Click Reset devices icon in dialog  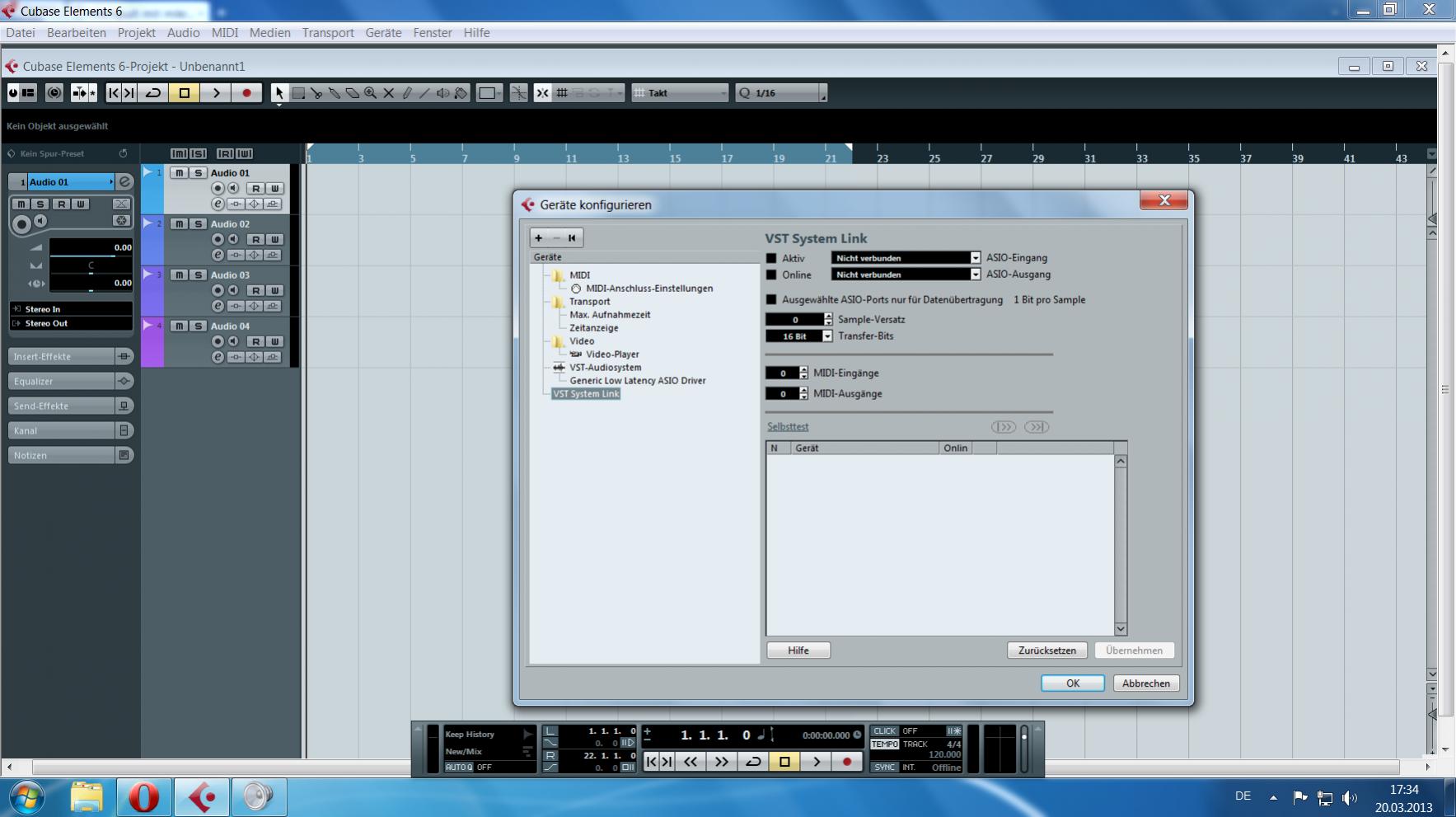(572, 238)
